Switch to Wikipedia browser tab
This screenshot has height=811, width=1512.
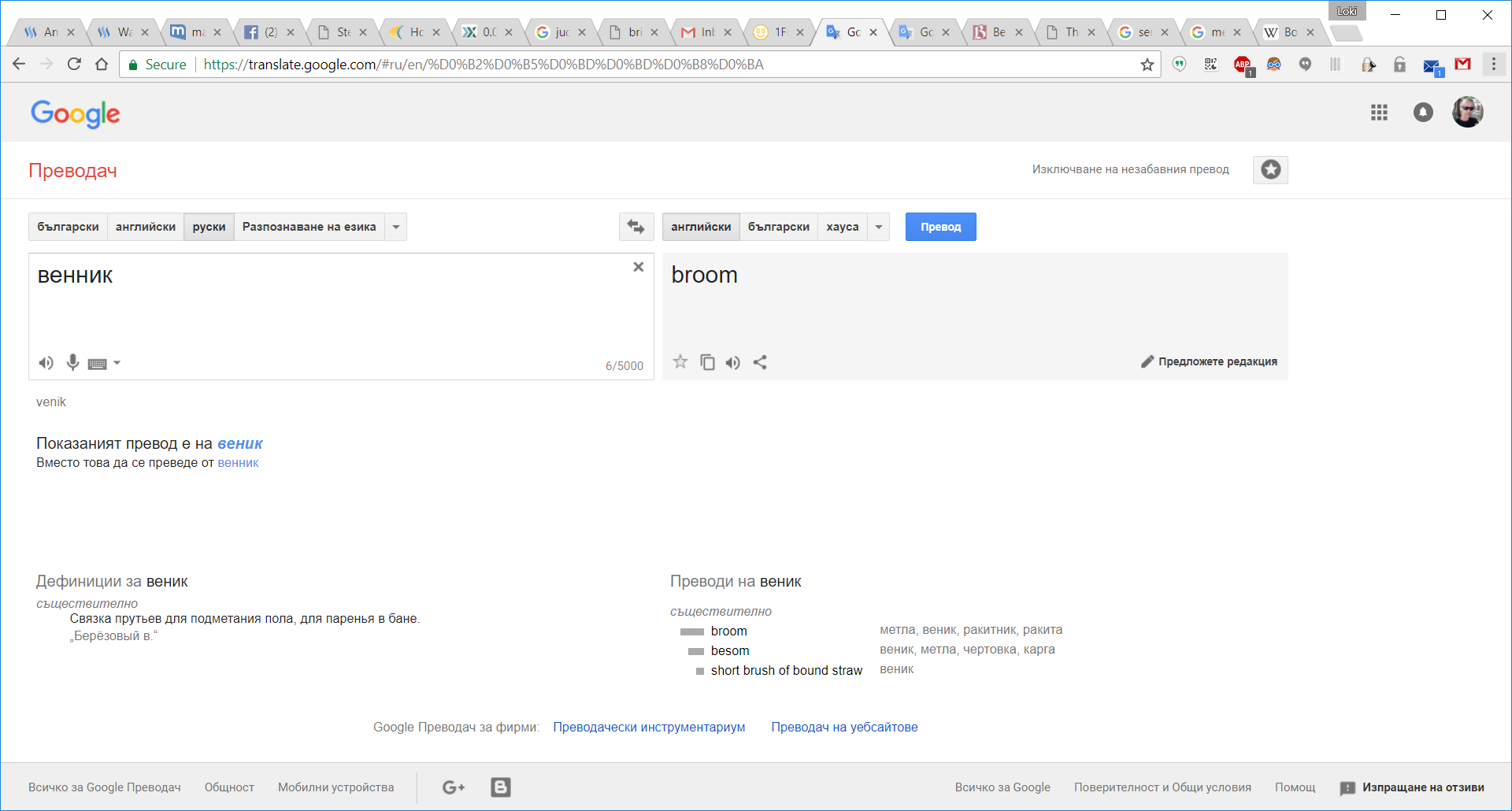click(1288, 32)
